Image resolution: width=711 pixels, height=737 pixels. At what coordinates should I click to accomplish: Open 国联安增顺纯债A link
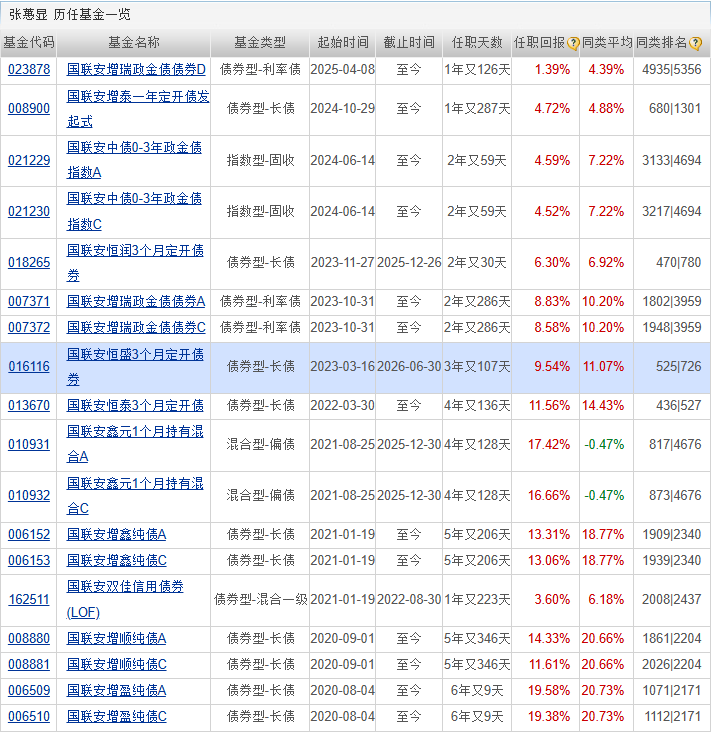tap(116, 638)
